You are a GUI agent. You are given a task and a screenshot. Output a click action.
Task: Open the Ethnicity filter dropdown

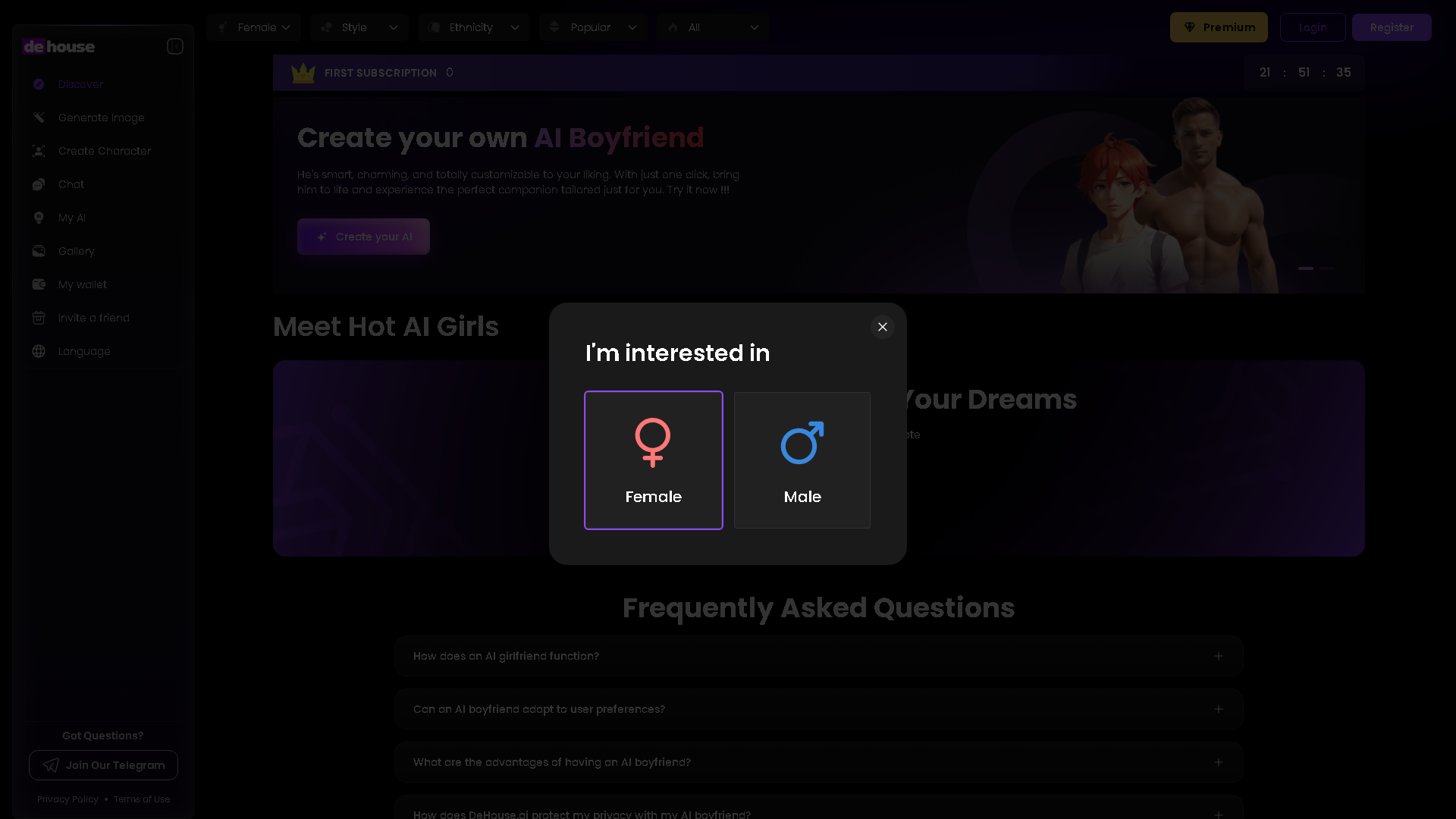474,27
